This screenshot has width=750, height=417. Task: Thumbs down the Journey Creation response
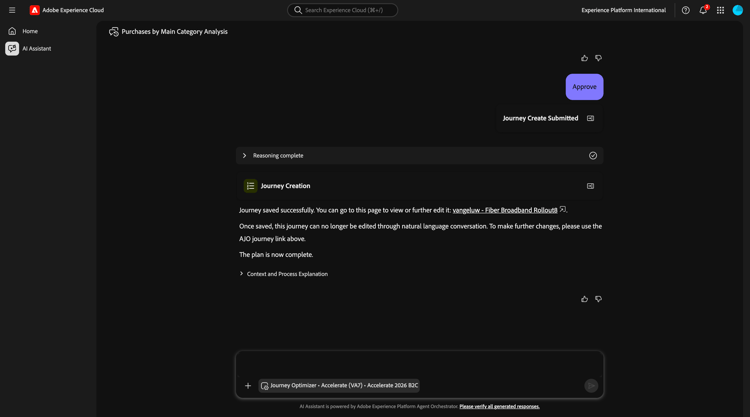(x=598, y=299)
